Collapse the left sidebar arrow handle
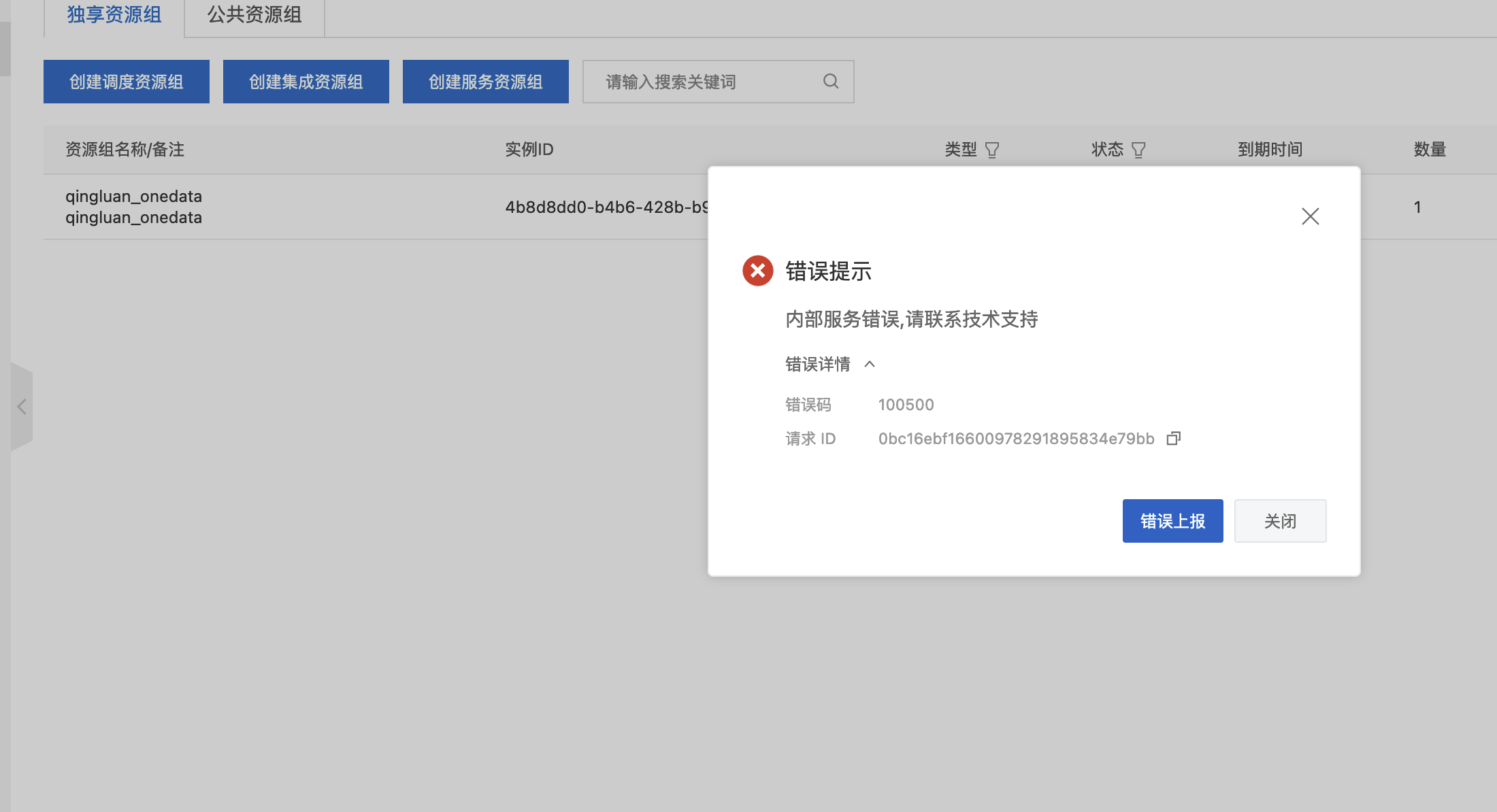Image resolution: width=1497 pixels, height=812 pixels. pyautogui.click(x=22, y=407)
